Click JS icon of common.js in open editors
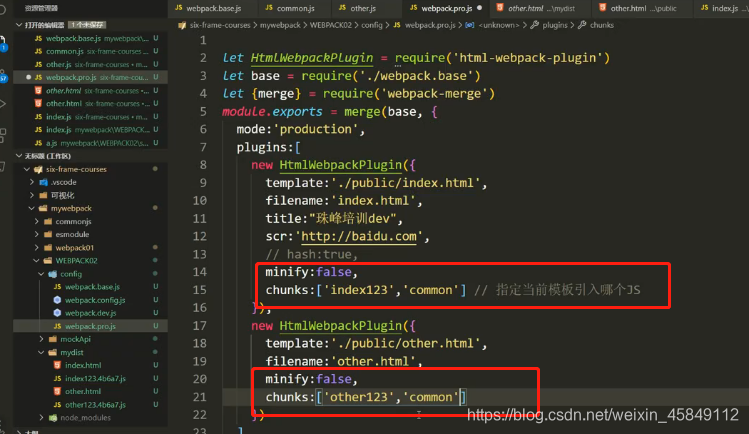Image resolution: width=749 pixels, height=434 pixels. tap(38, 51)
